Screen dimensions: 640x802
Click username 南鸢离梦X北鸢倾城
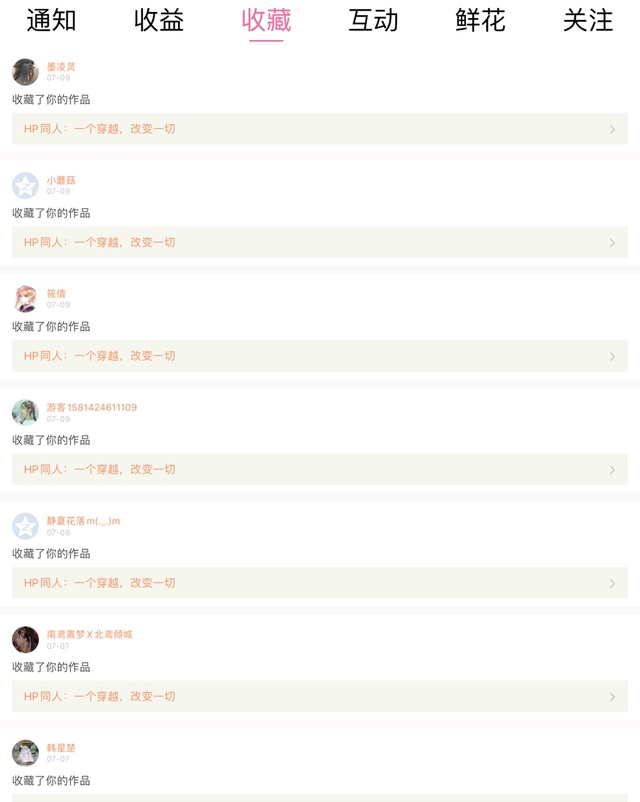(x=89, y=634)
